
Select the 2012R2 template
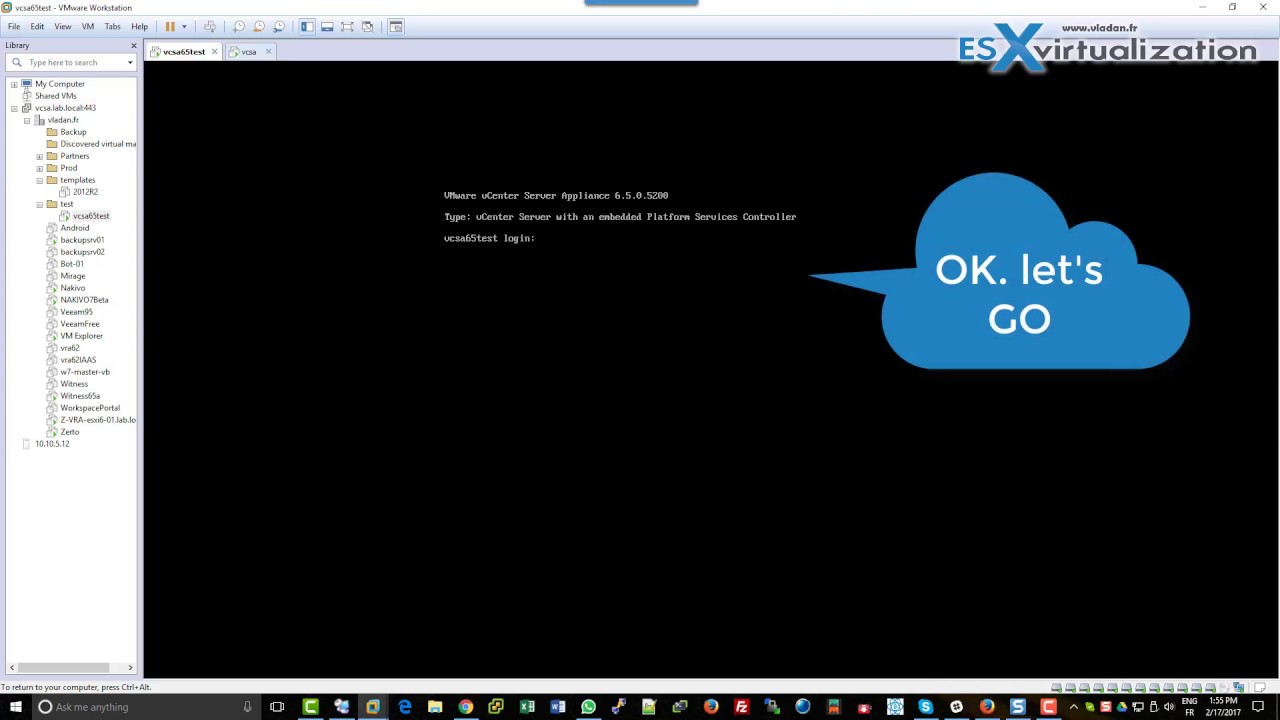pyautogui.click(x=84, y=192)
